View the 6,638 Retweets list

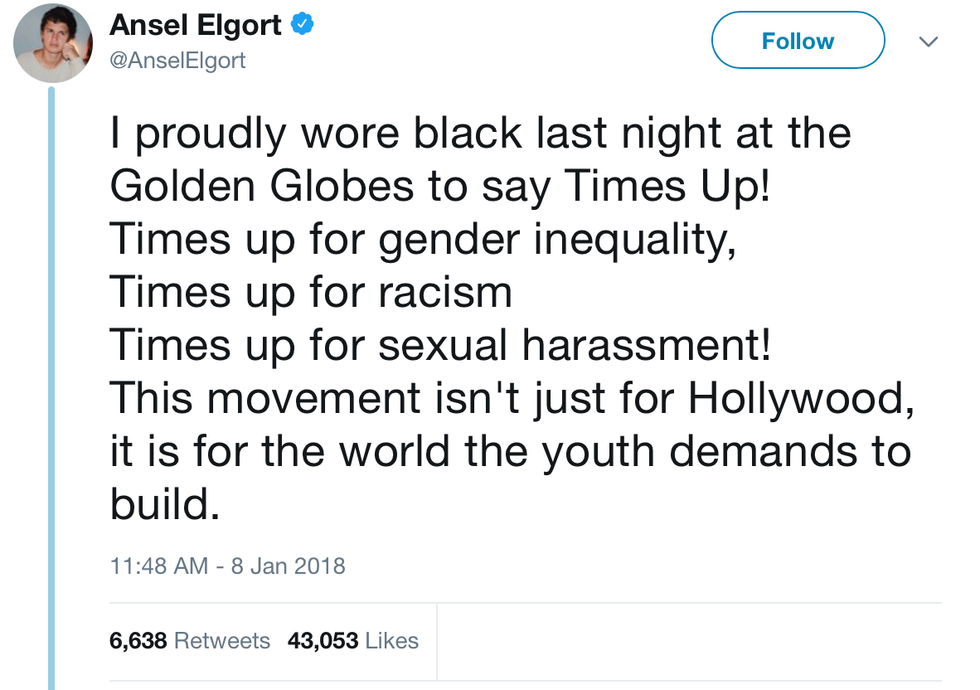click(x=189, y=640)
